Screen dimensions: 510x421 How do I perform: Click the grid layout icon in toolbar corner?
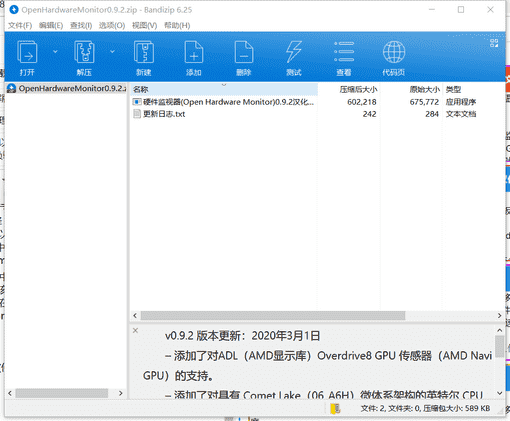(x=494, y=43)
